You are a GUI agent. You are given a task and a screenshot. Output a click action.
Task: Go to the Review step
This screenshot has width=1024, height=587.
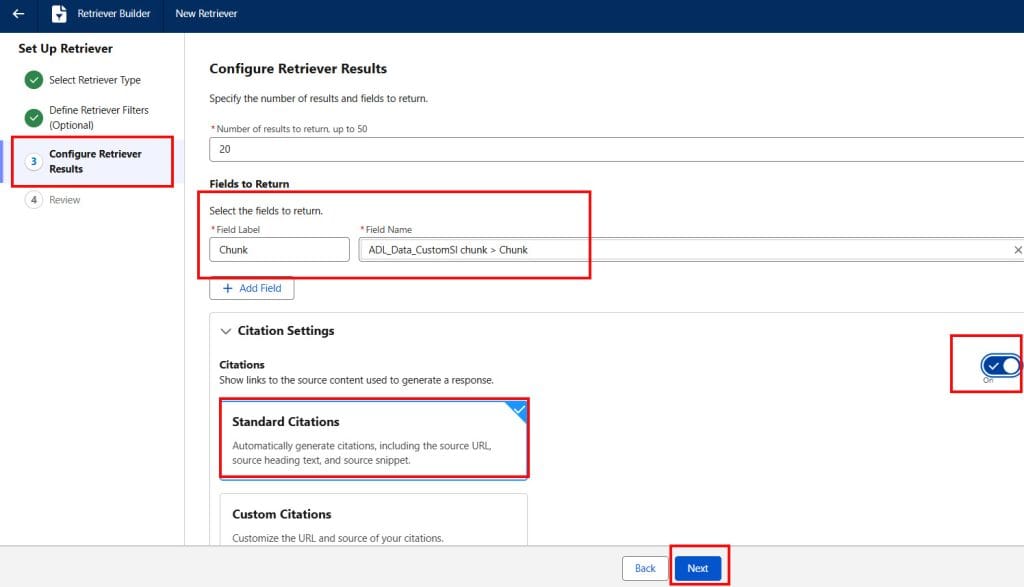coord(65,200)
